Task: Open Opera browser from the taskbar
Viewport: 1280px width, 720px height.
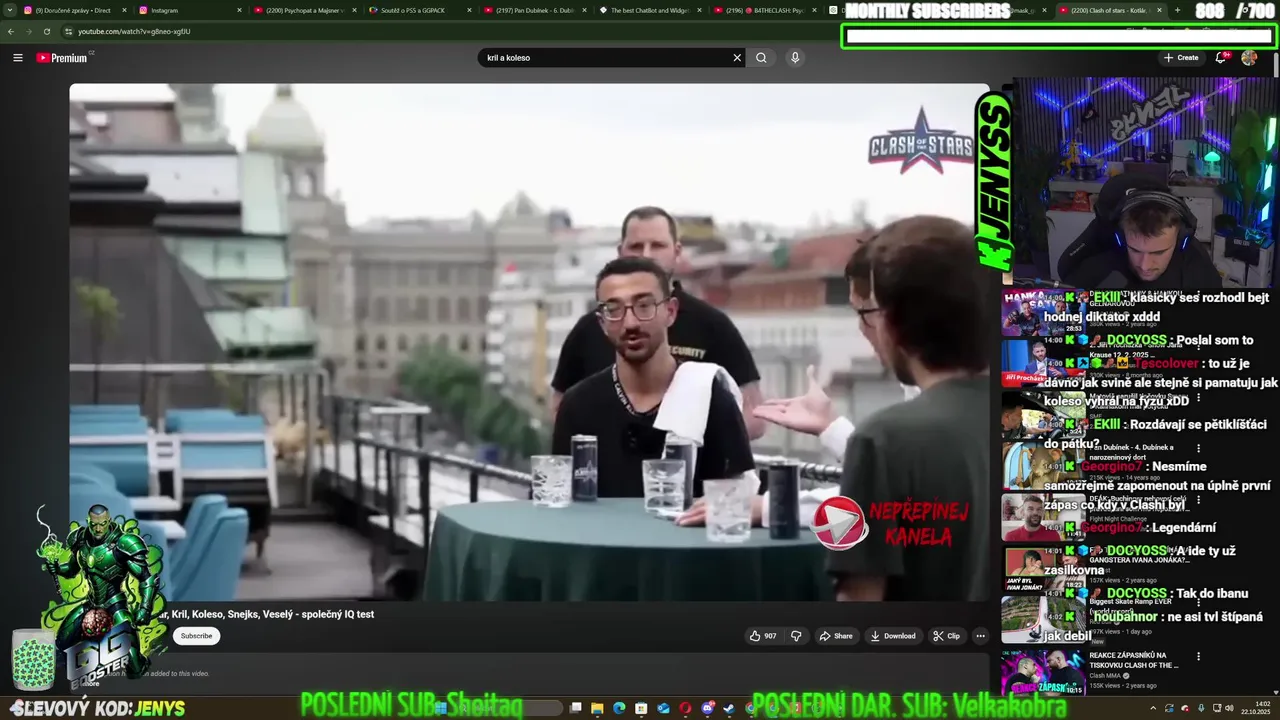Action: [686, 708]
